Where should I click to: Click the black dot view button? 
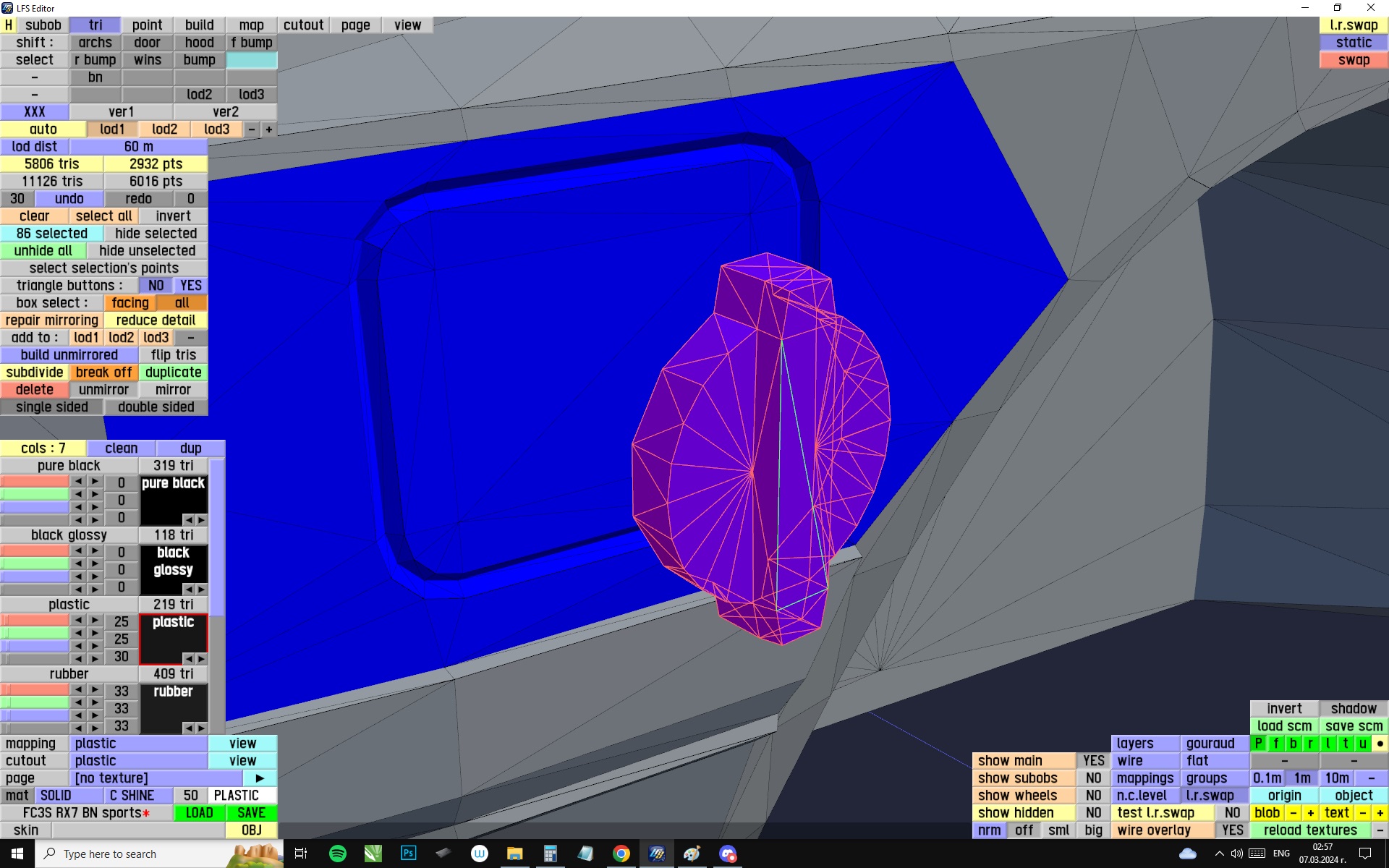(x=1380, y=743)
